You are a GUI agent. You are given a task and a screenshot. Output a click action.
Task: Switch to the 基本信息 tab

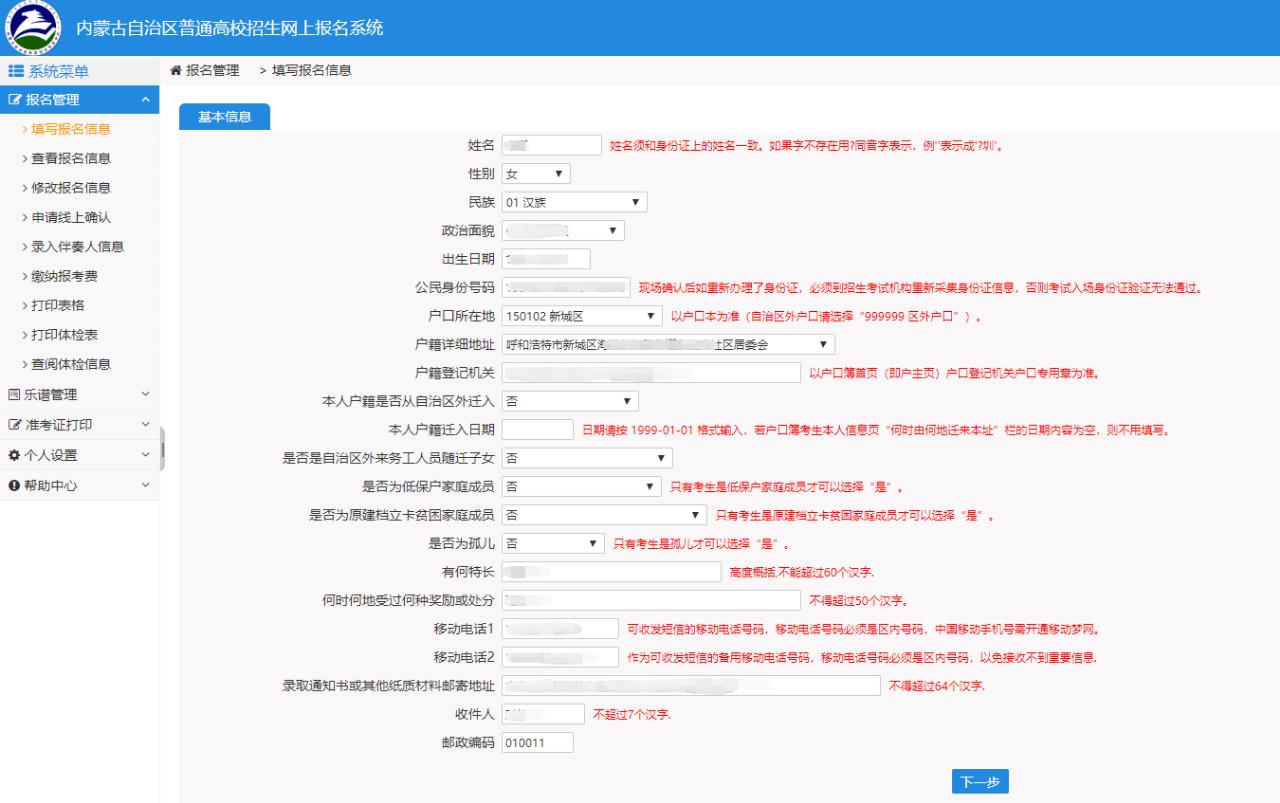pyautogui.click(x=224, y=116)
